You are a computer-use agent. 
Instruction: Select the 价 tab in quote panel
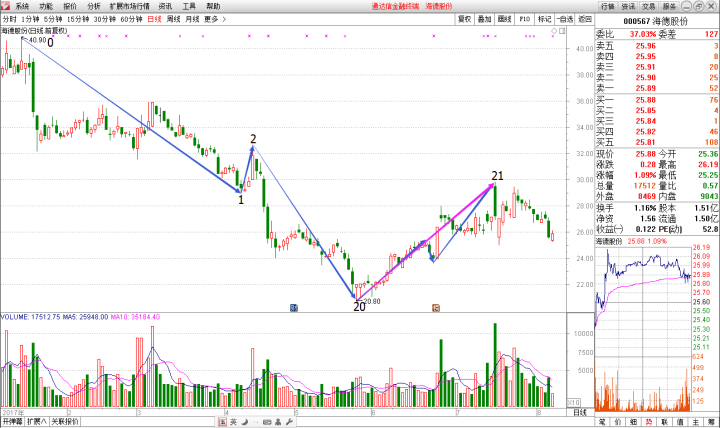tap(618, 422)
